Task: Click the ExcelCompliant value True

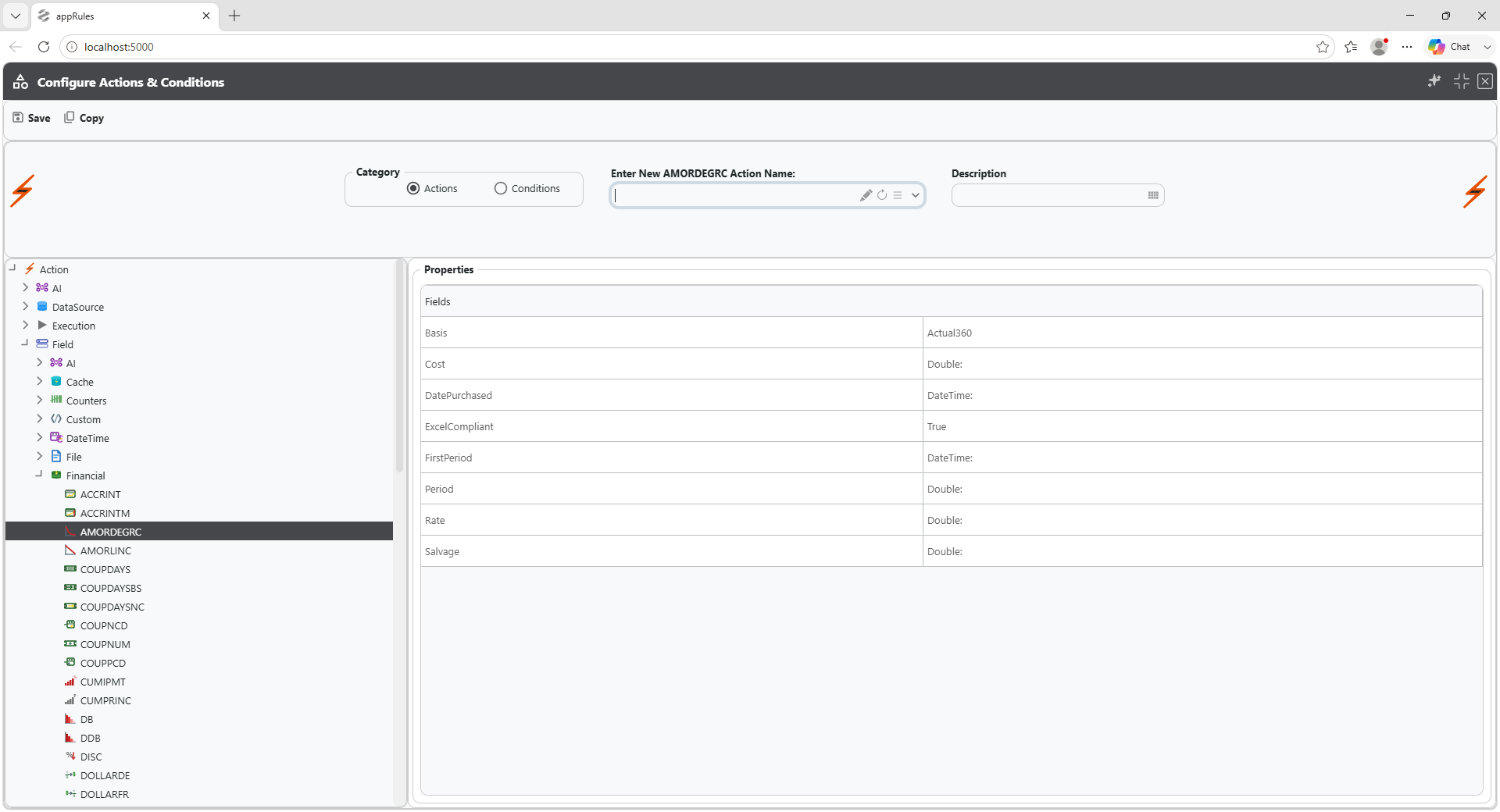Action: [936, 426]
